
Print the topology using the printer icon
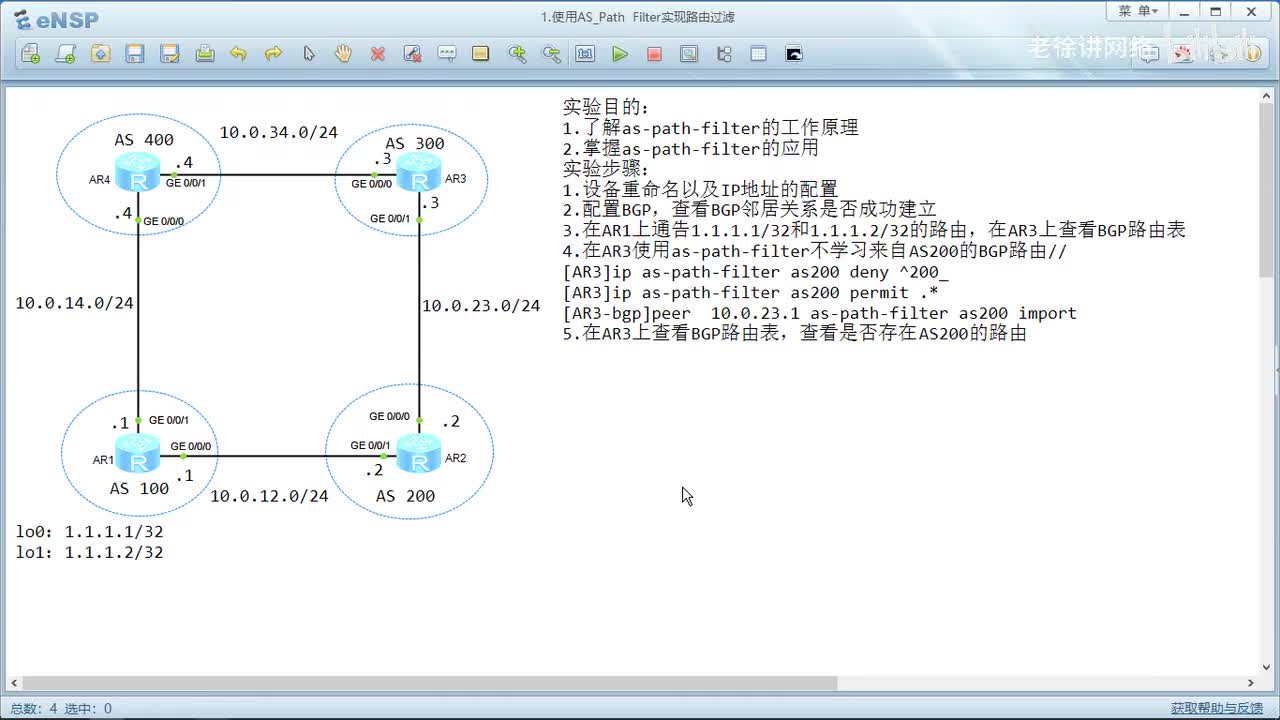205,54
